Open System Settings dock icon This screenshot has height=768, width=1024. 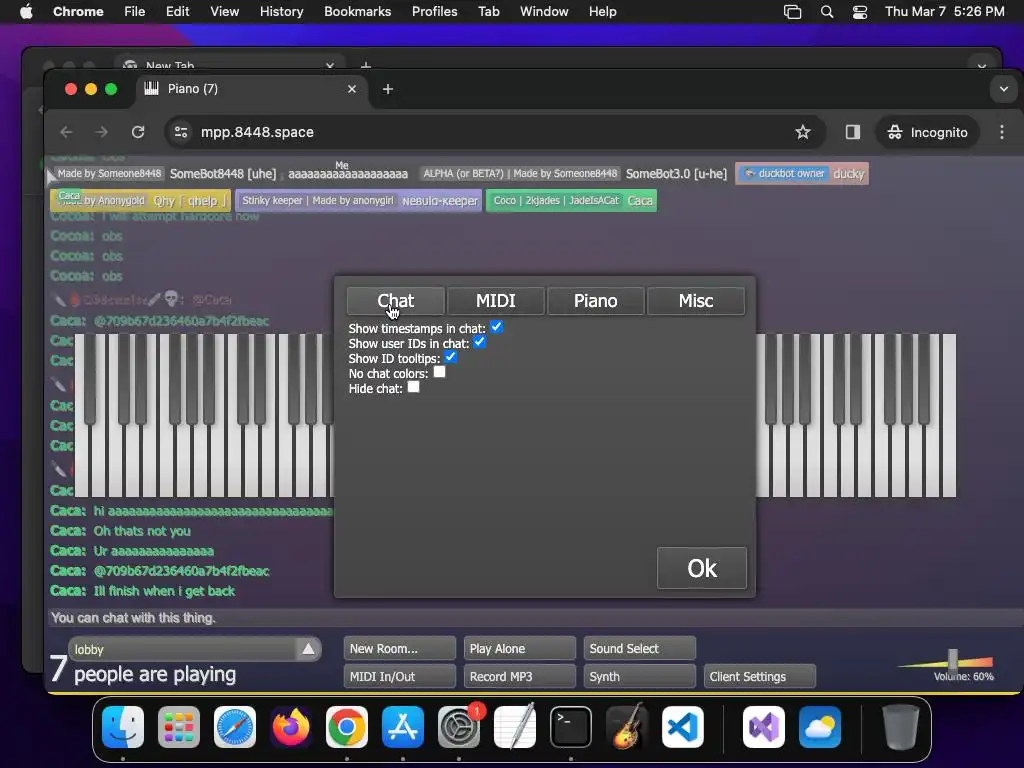459,727
